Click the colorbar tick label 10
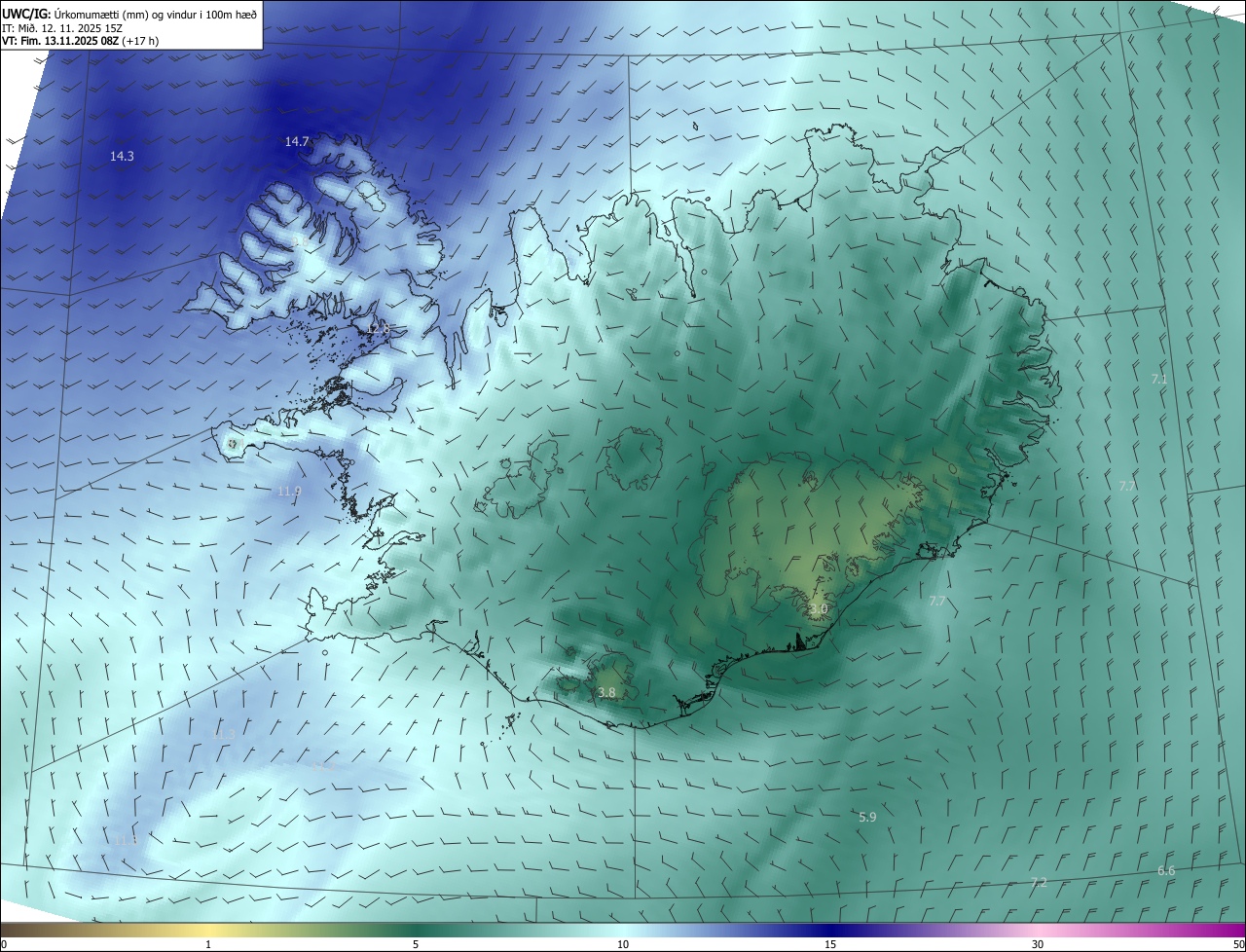The width and height of the screenshot is (1246, 952). [623, 944]
